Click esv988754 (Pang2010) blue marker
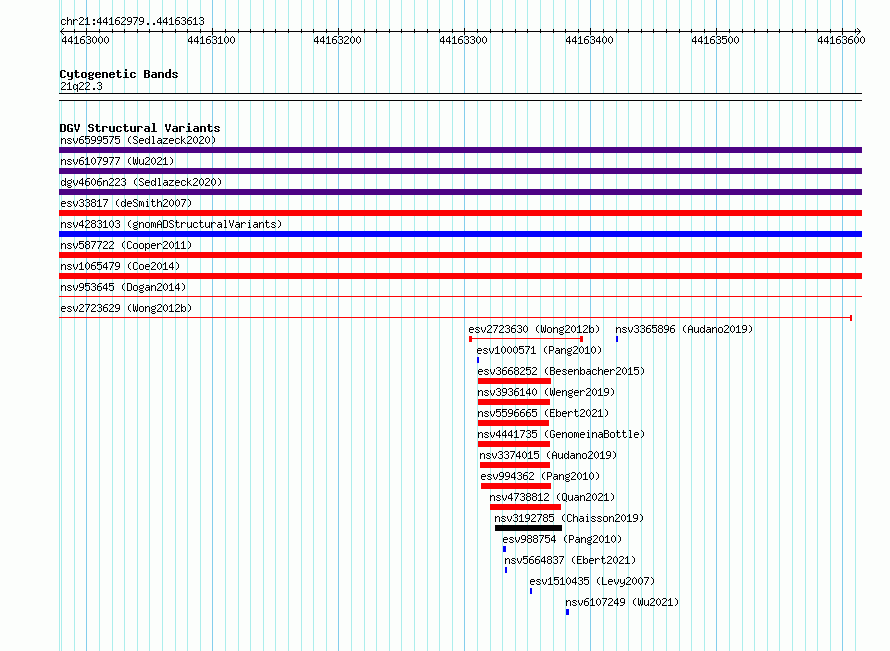The height and width of the screenshot is (651, 890). pos(504,549)
